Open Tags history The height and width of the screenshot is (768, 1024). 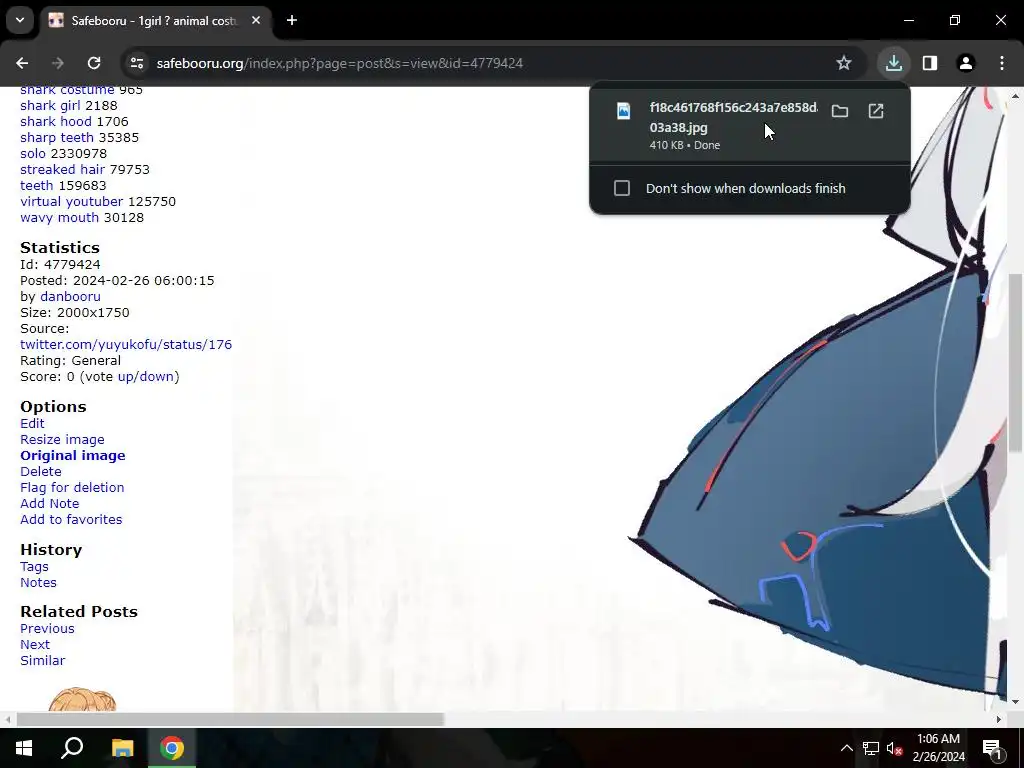tap(34, 567)
